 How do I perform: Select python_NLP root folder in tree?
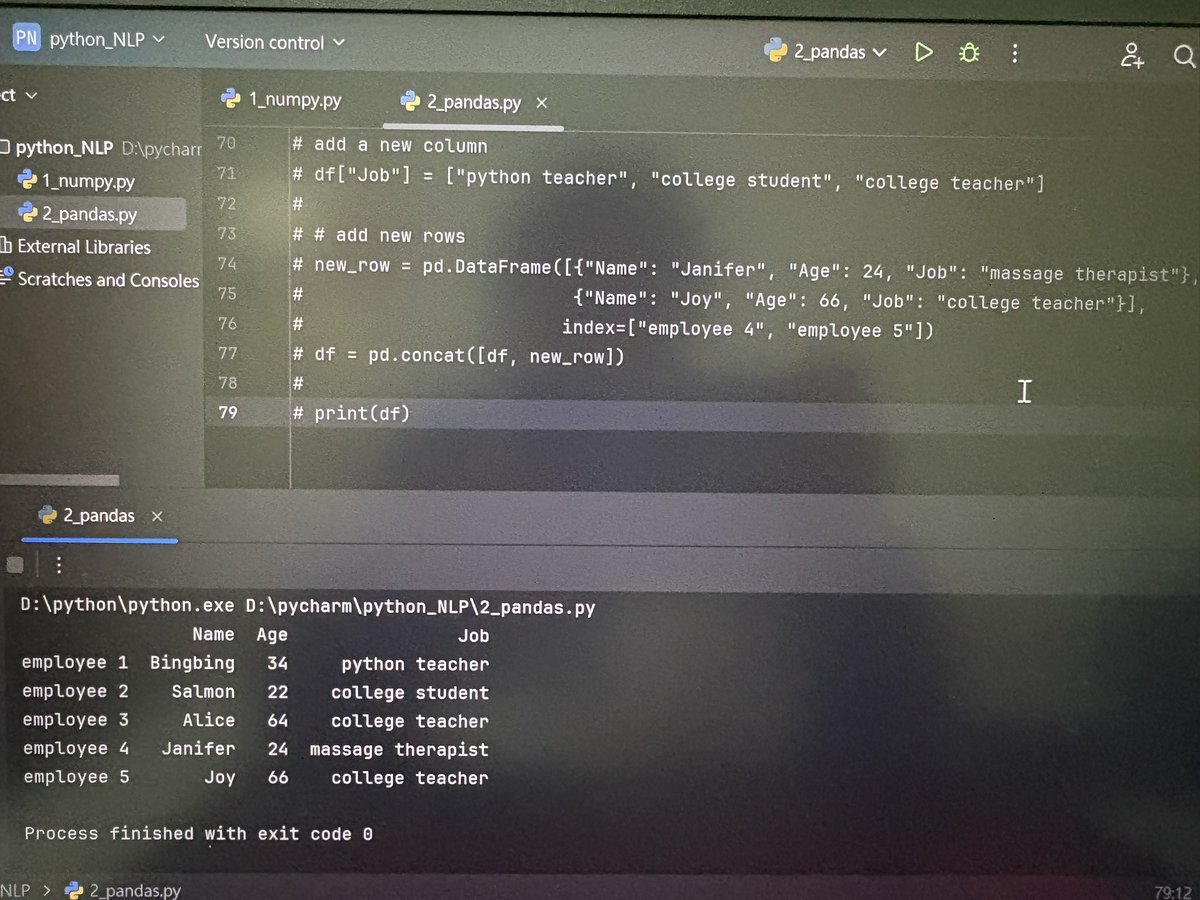[64, 147]
